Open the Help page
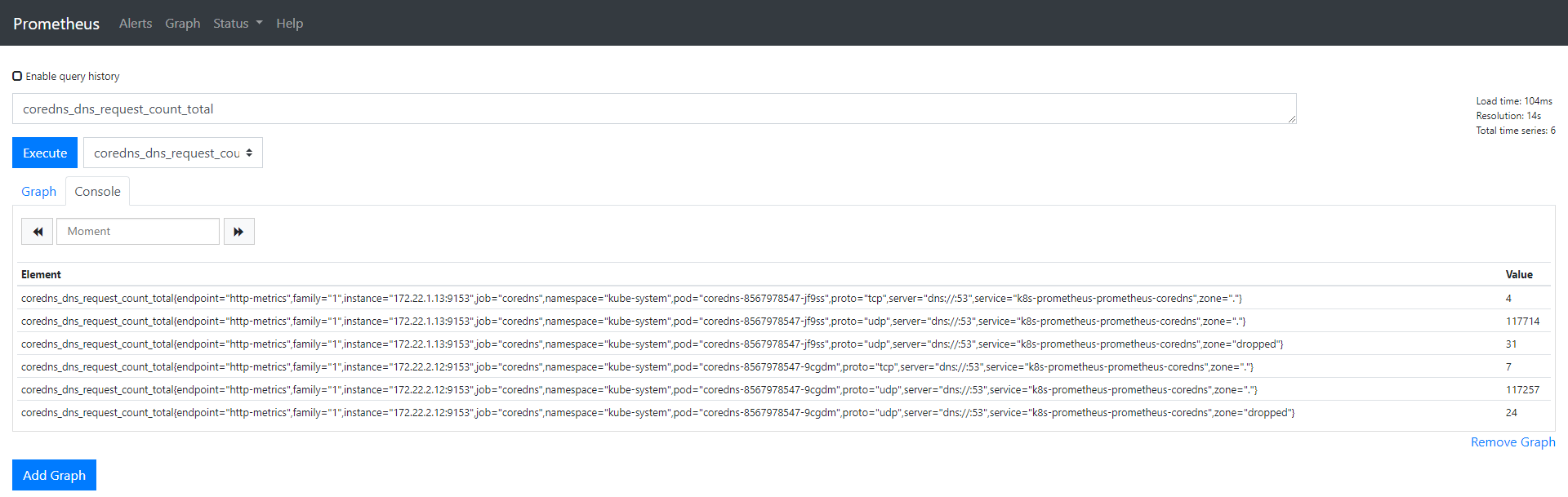Image resolution: width=1568 pixels, height=497 pixels. pos(289,24)
